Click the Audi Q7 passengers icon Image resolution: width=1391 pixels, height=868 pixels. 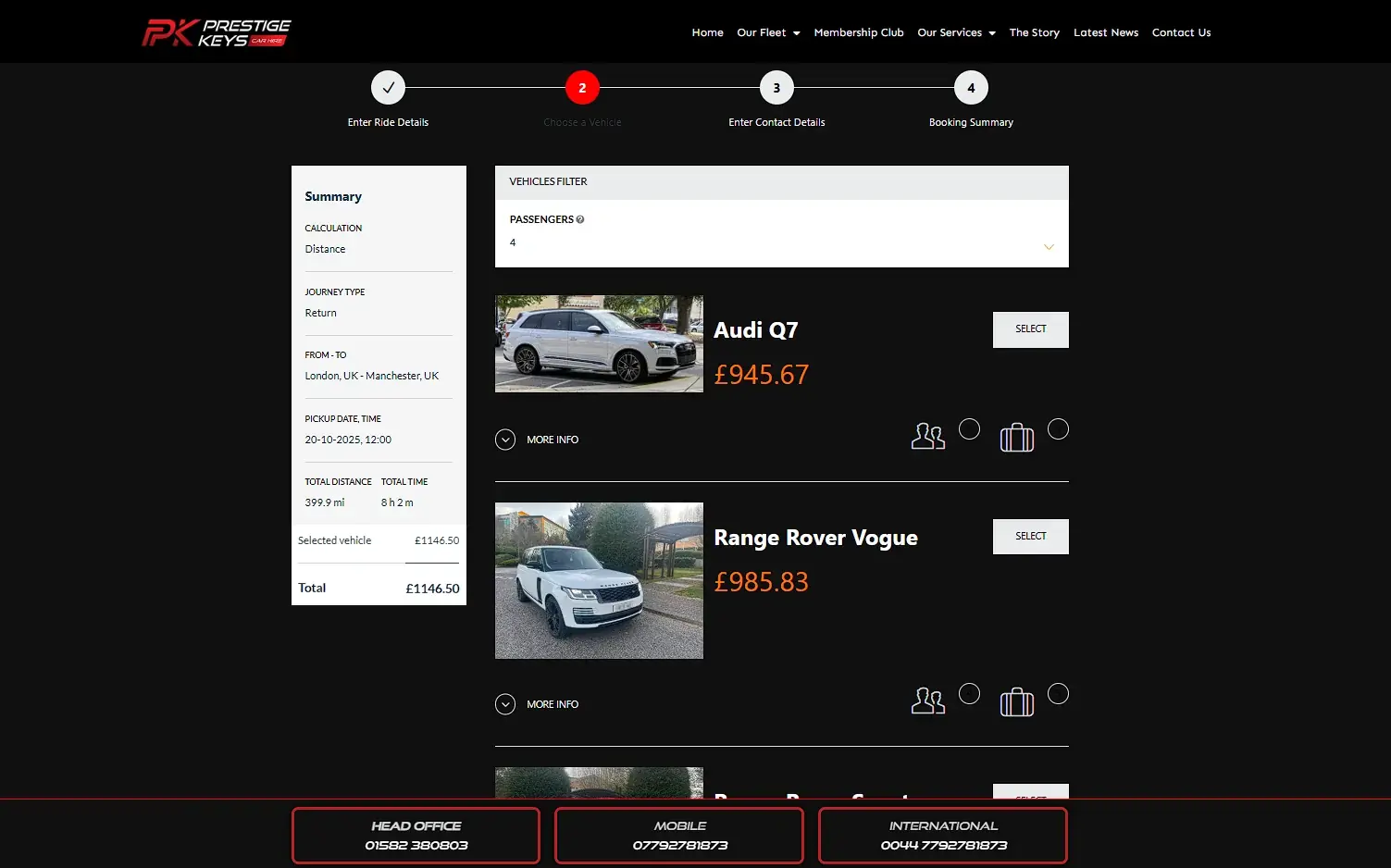[x=928, y=436]
